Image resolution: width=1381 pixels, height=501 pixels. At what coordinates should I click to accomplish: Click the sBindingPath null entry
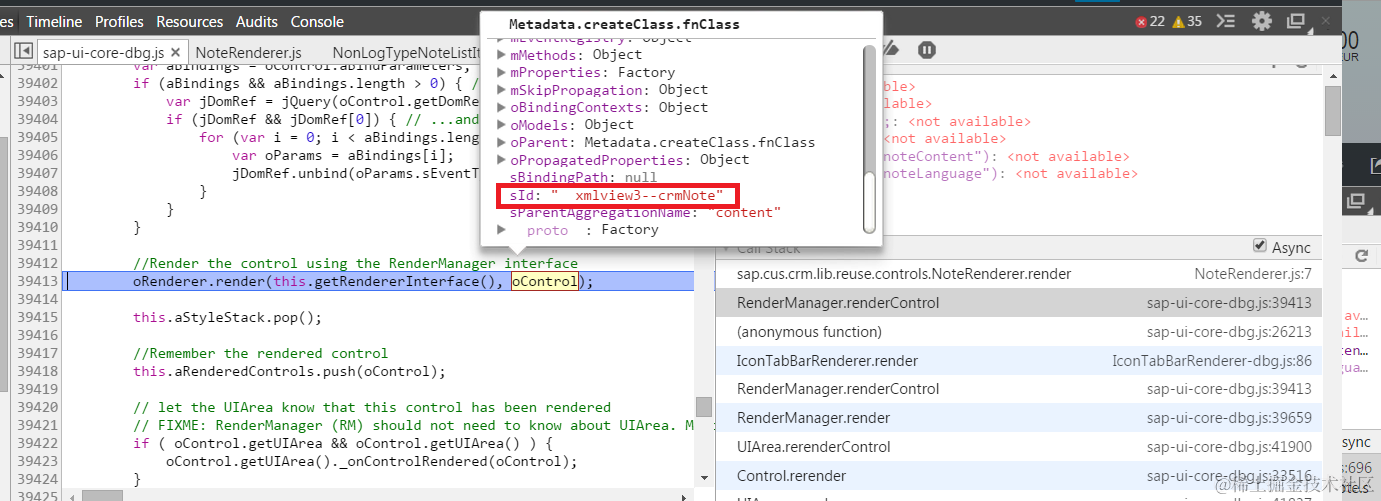[x=584, y=177]
